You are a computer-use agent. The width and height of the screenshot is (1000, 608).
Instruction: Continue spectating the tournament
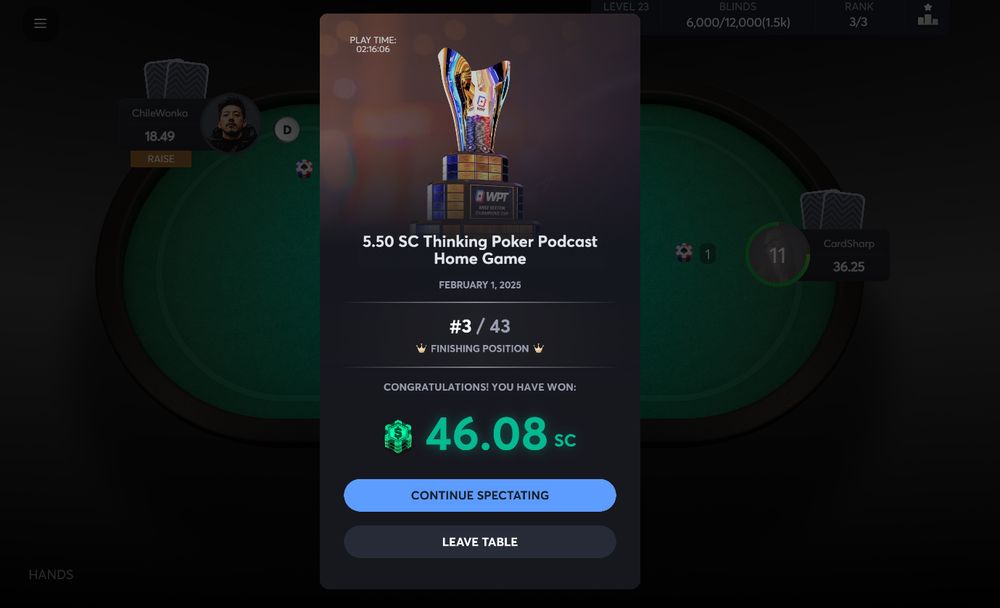coord(480,495)
